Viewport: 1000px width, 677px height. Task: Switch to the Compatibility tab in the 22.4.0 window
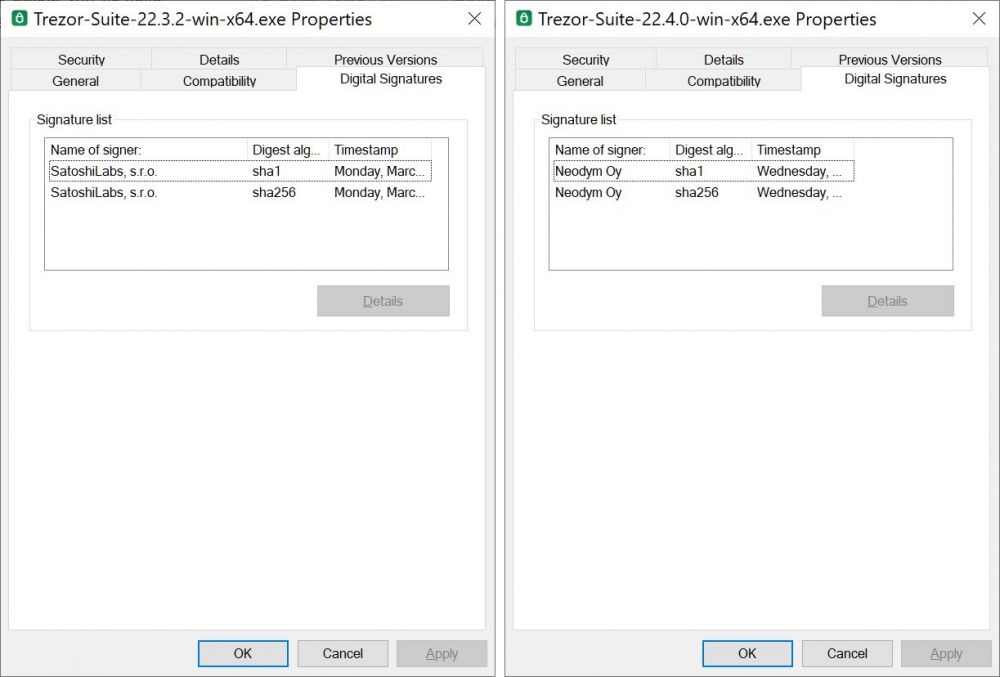click(723, 81)
